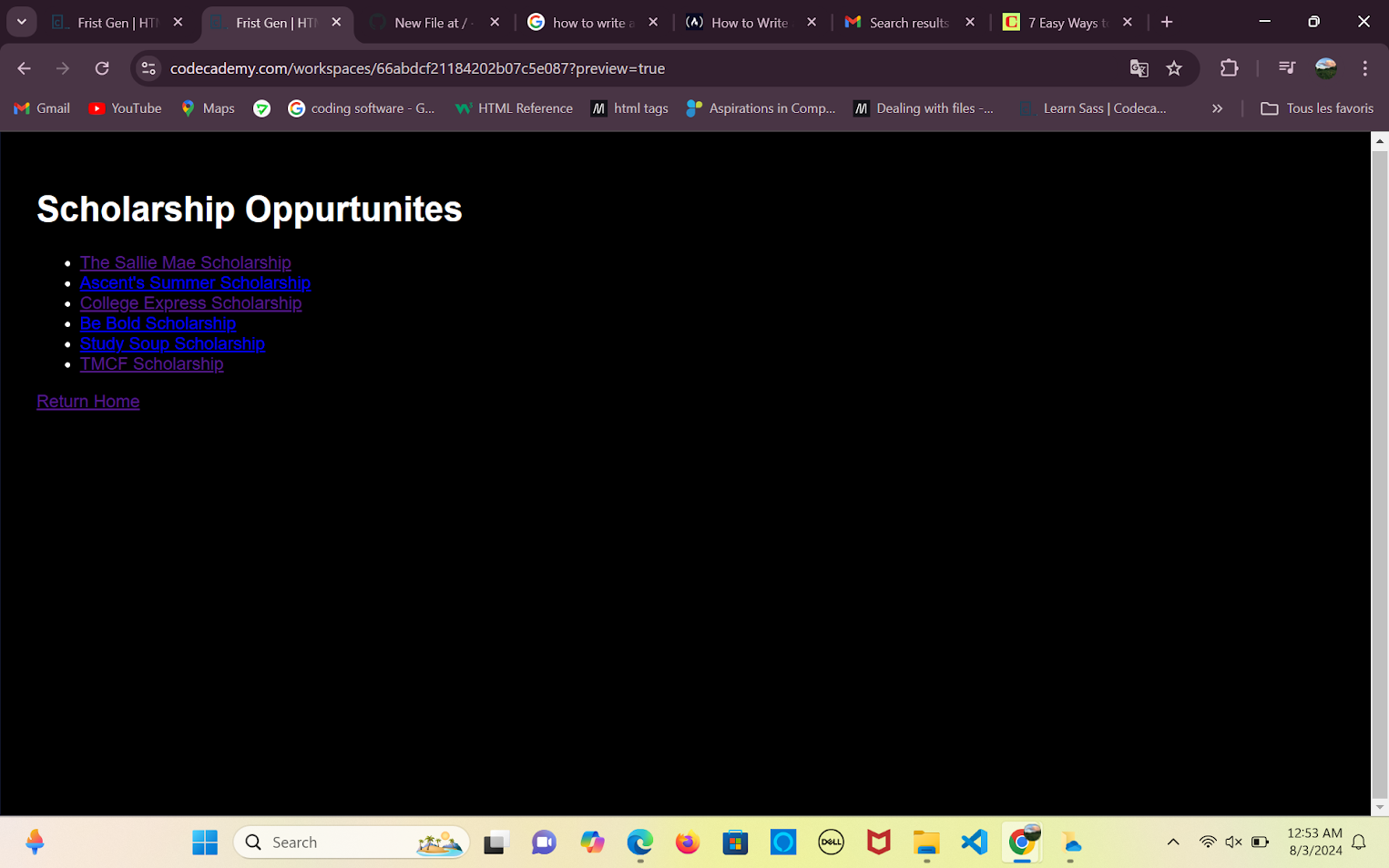Open the media control icon
Viewport: 1389px width, 868px height.
click(x=1287, y=68)
